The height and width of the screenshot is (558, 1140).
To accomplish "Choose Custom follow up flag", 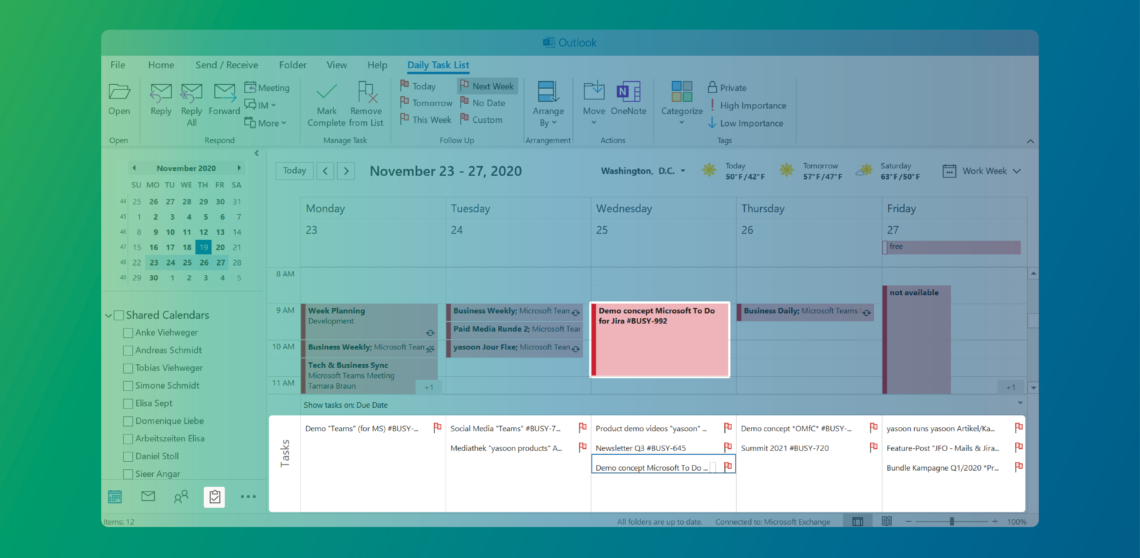I will pyautogui.click(x=481, y=119).
